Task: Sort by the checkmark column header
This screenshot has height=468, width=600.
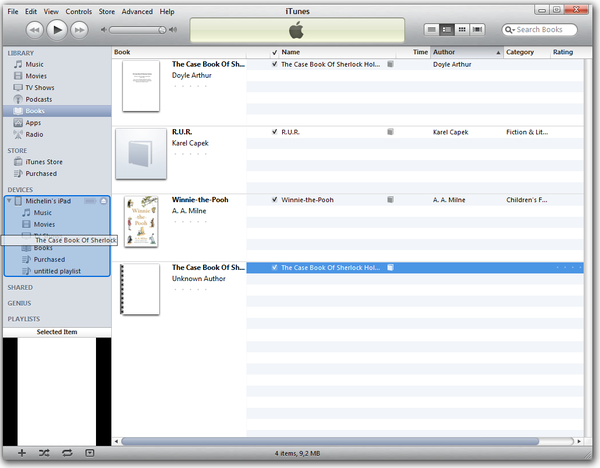Action: (274, 52)
